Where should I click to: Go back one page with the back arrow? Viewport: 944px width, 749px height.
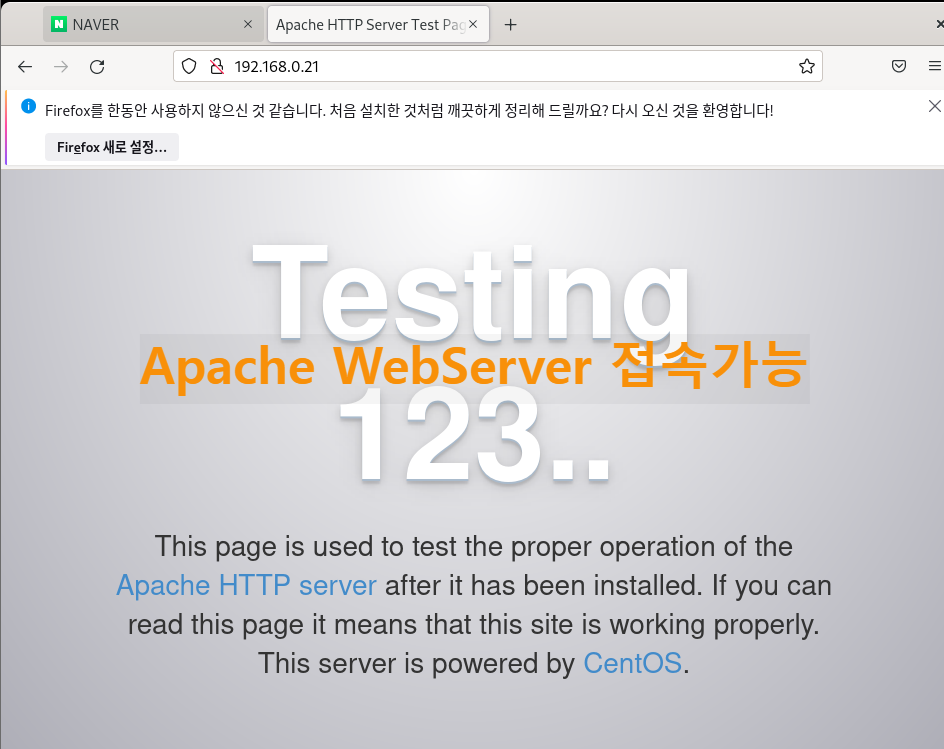coord(25,66)
